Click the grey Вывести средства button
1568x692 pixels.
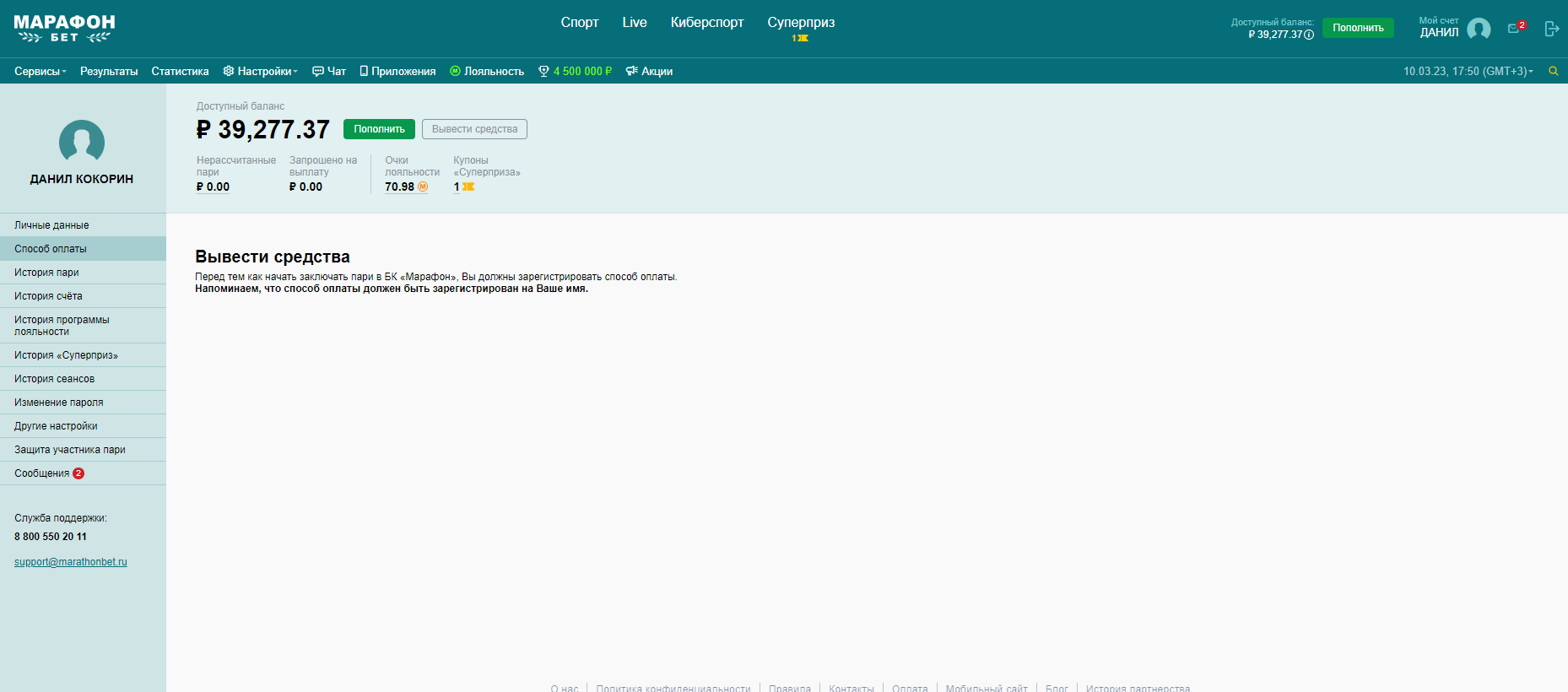474,129
